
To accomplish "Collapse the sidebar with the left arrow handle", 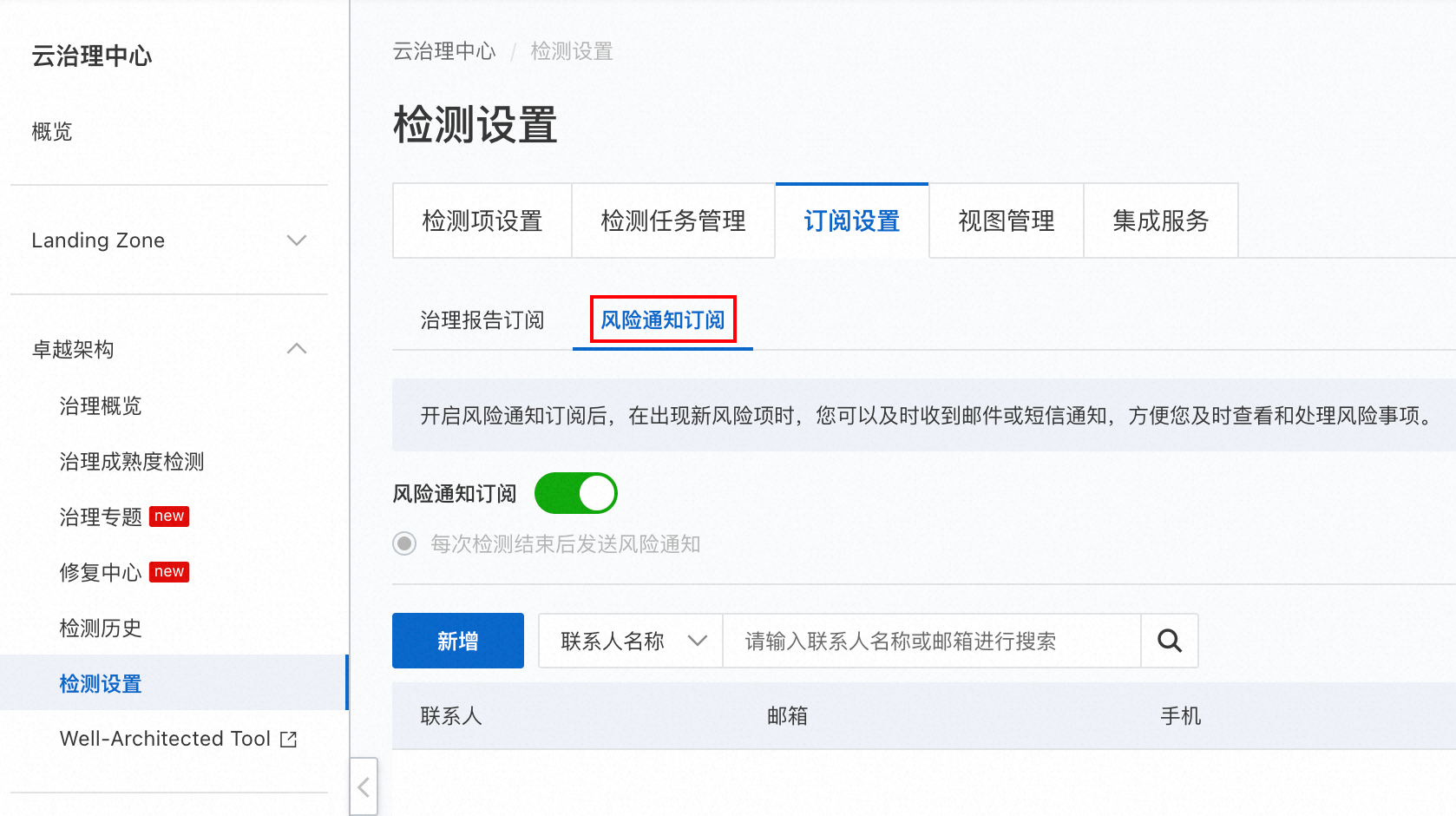I will click(x=364, y=786).
